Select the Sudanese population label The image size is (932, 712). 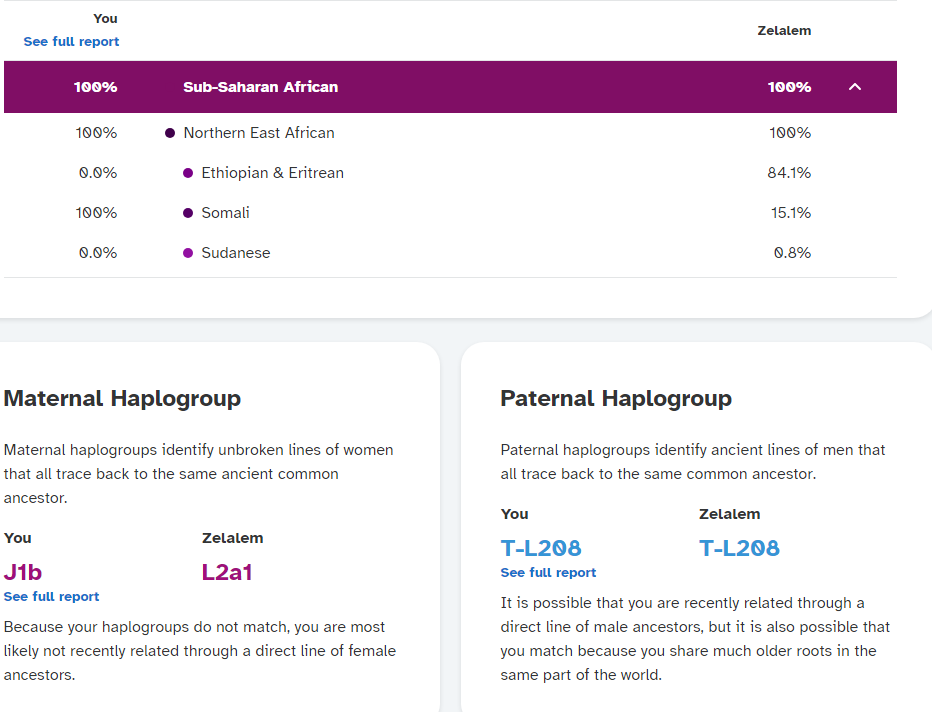[x=235, y=253]
